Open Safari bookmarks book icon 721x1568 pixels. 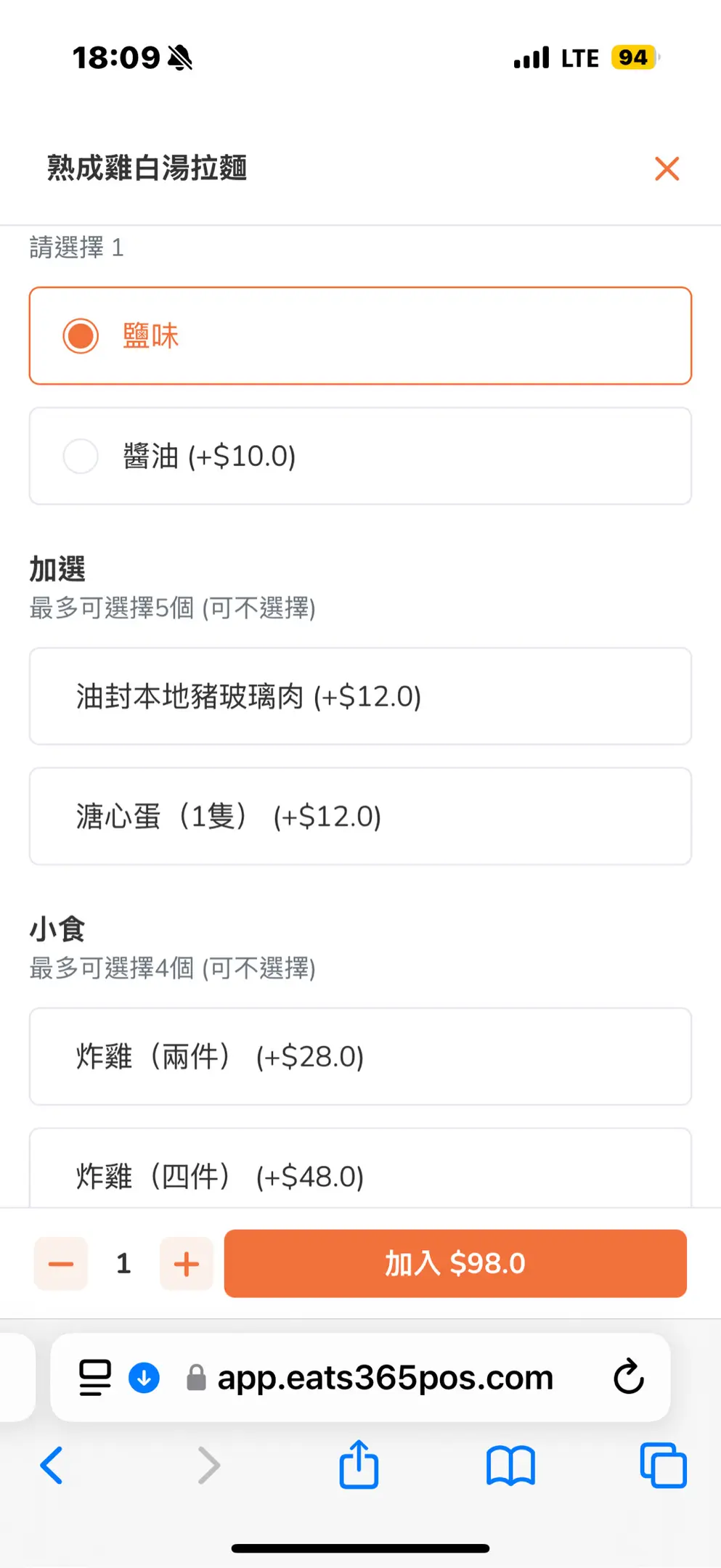[510, 1465]
